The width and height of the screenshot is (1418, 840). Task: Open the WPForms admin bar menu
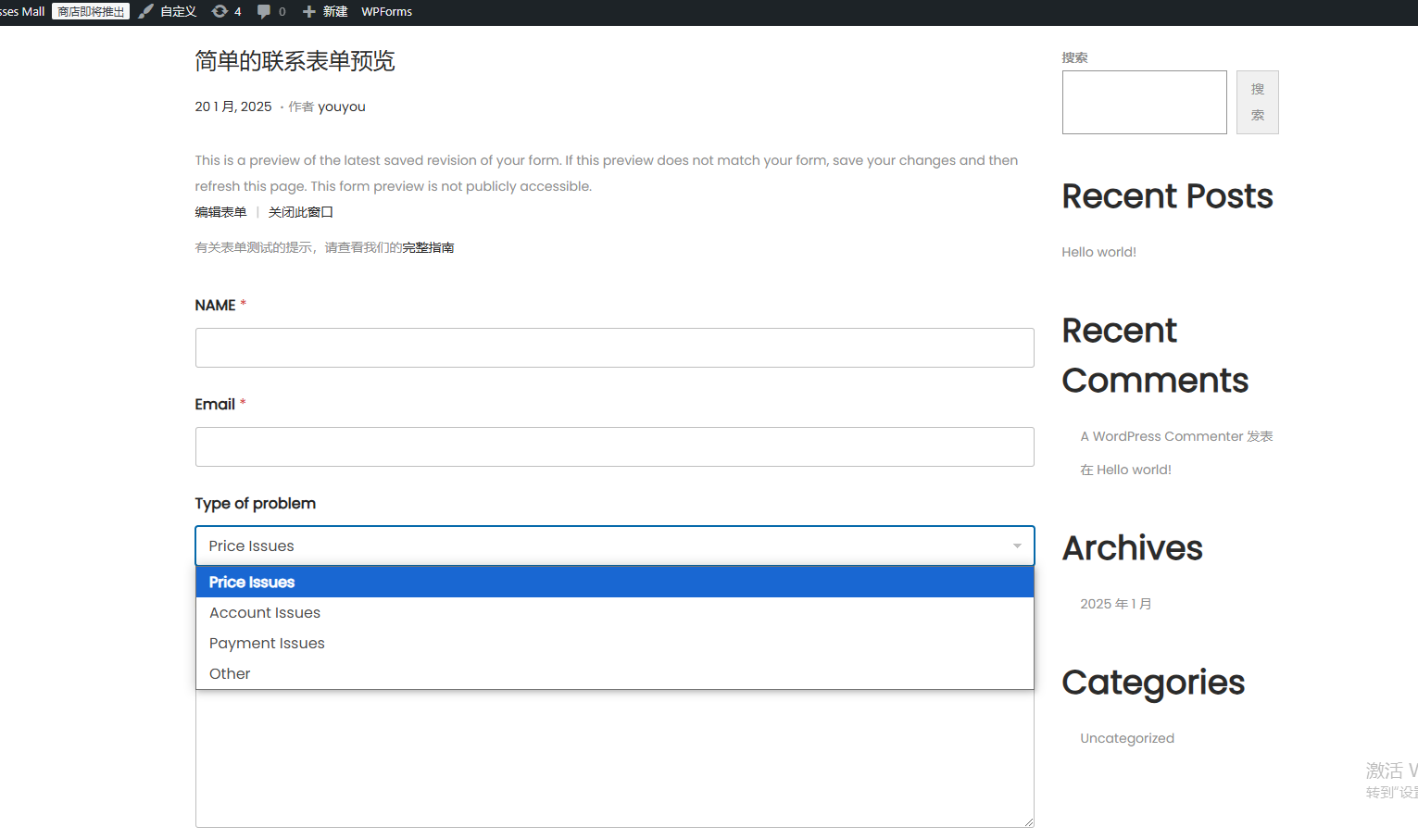[x=386, y=11]
